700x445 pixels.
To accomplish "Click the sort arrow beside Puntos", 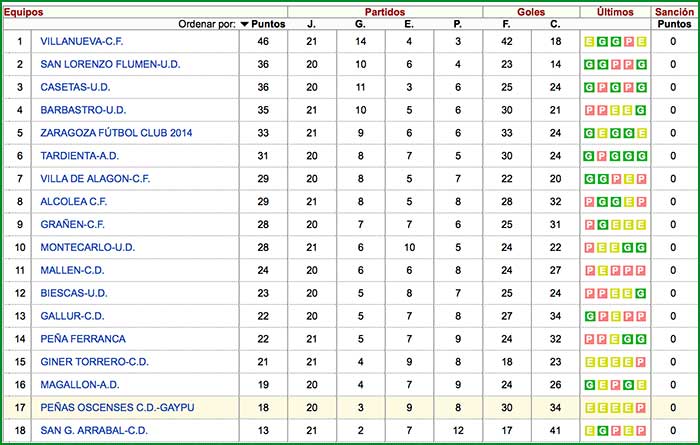I will tap(245, 23).
